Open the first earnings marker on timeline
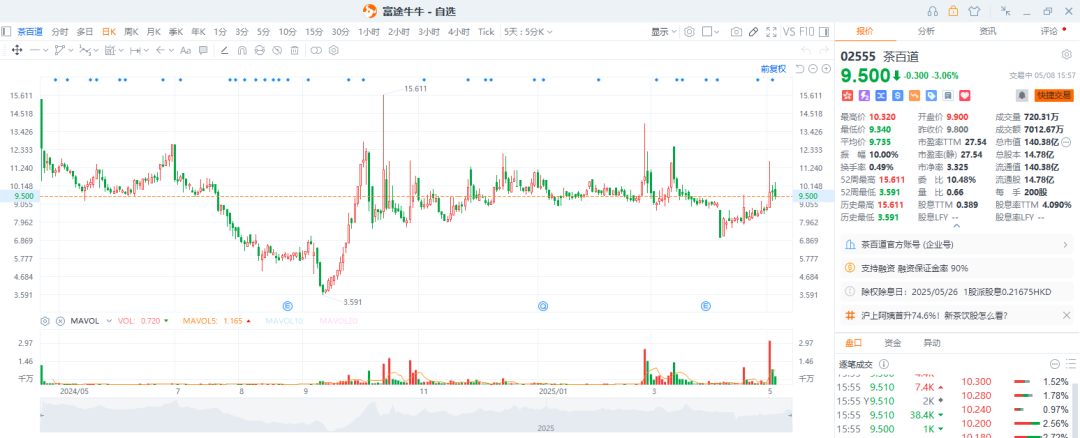The image size is (1080, 438). tap(288, 305)
